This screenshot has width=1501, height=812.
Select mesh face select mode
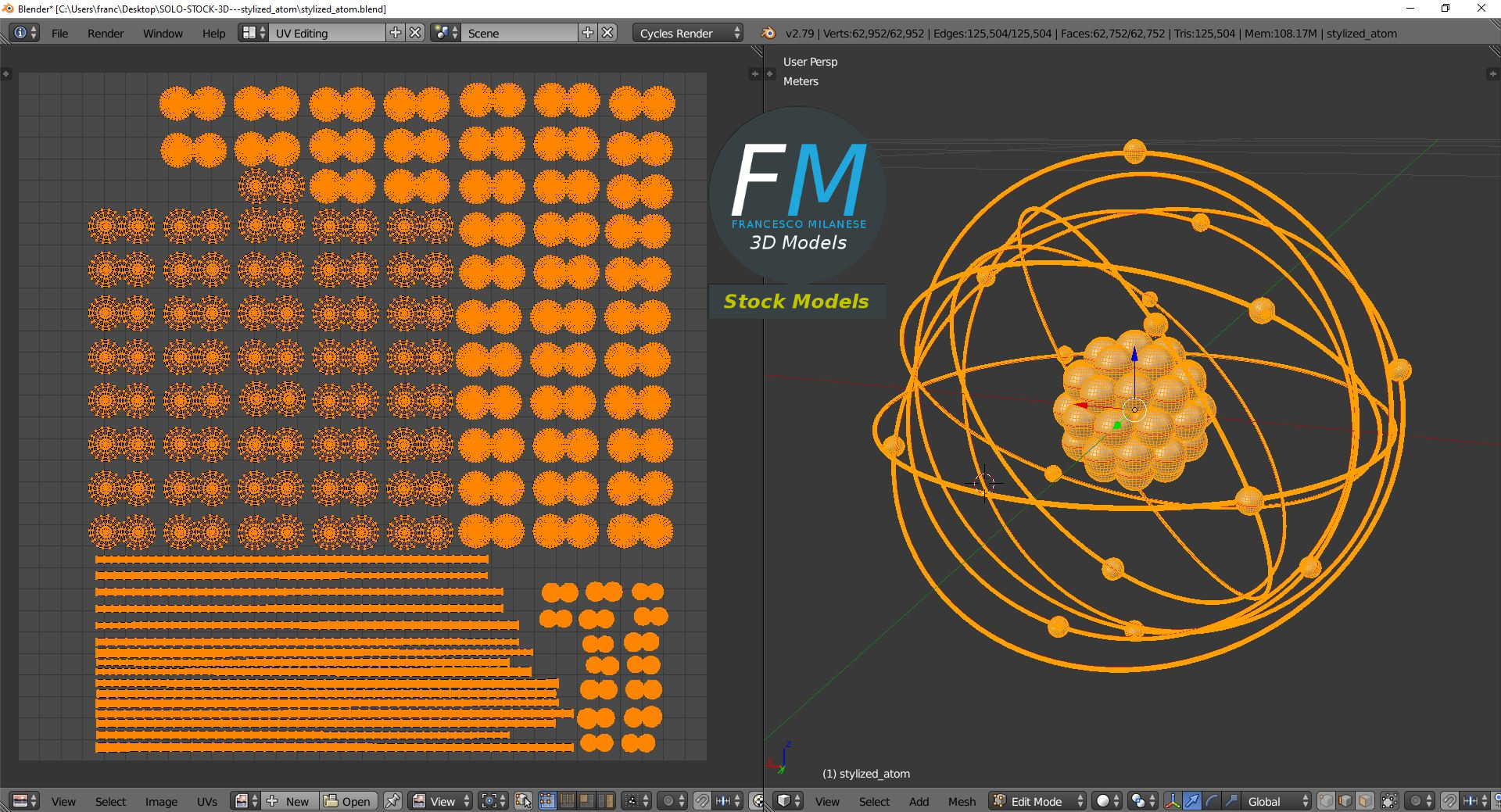tap(1366, 801)
